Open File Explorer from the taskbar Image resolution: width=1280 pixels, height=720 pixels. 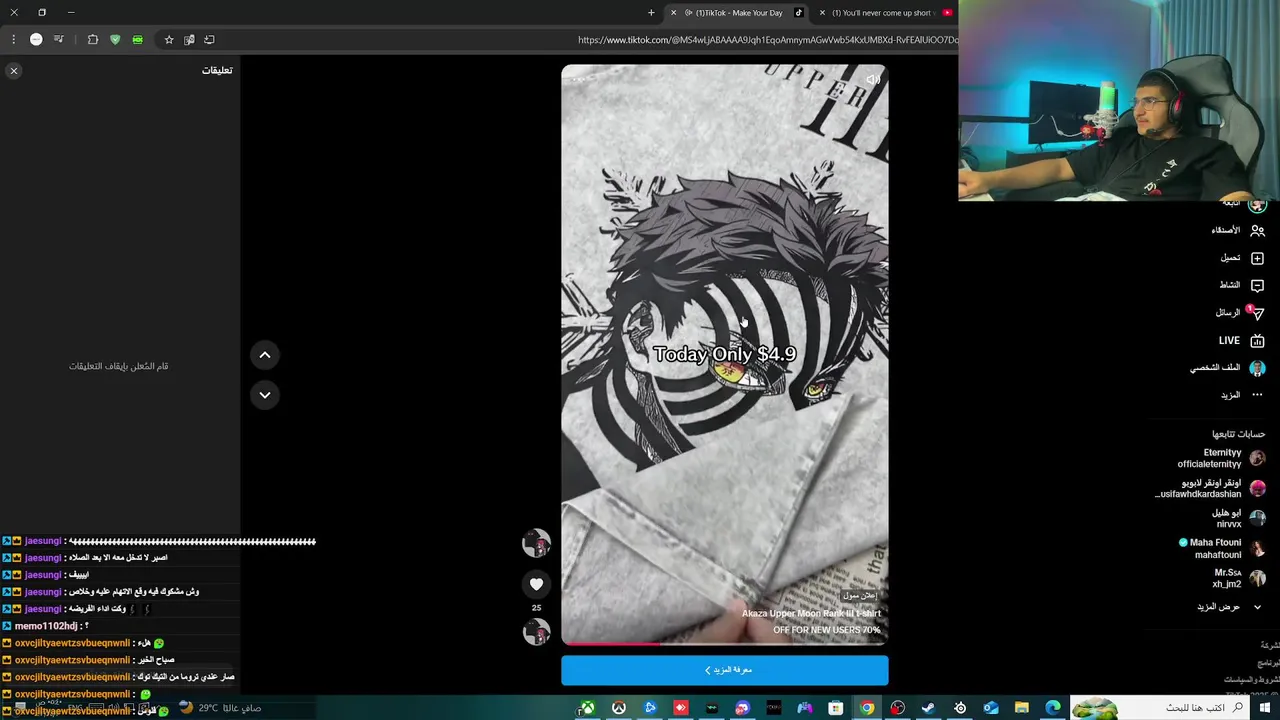1022,708
